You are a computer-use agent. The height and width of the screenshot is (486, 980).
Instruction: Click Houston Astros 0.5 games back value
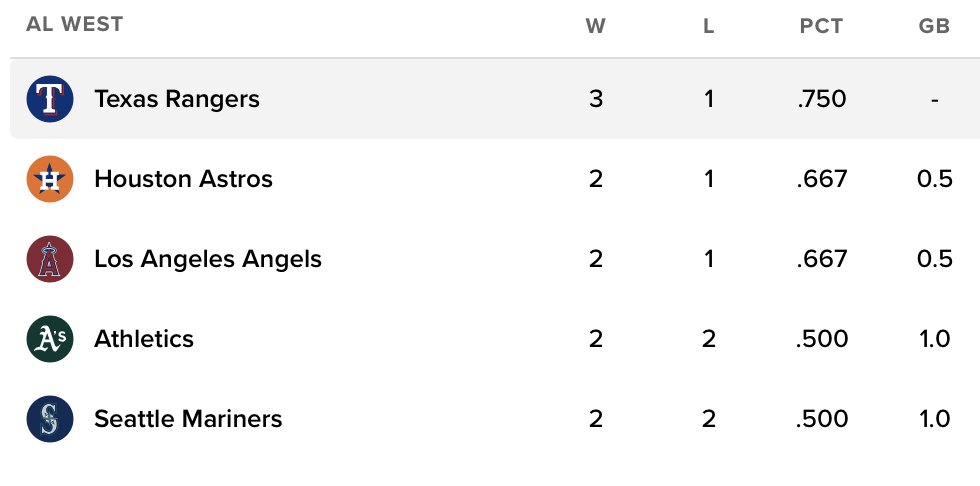click(x=934, y=179)
